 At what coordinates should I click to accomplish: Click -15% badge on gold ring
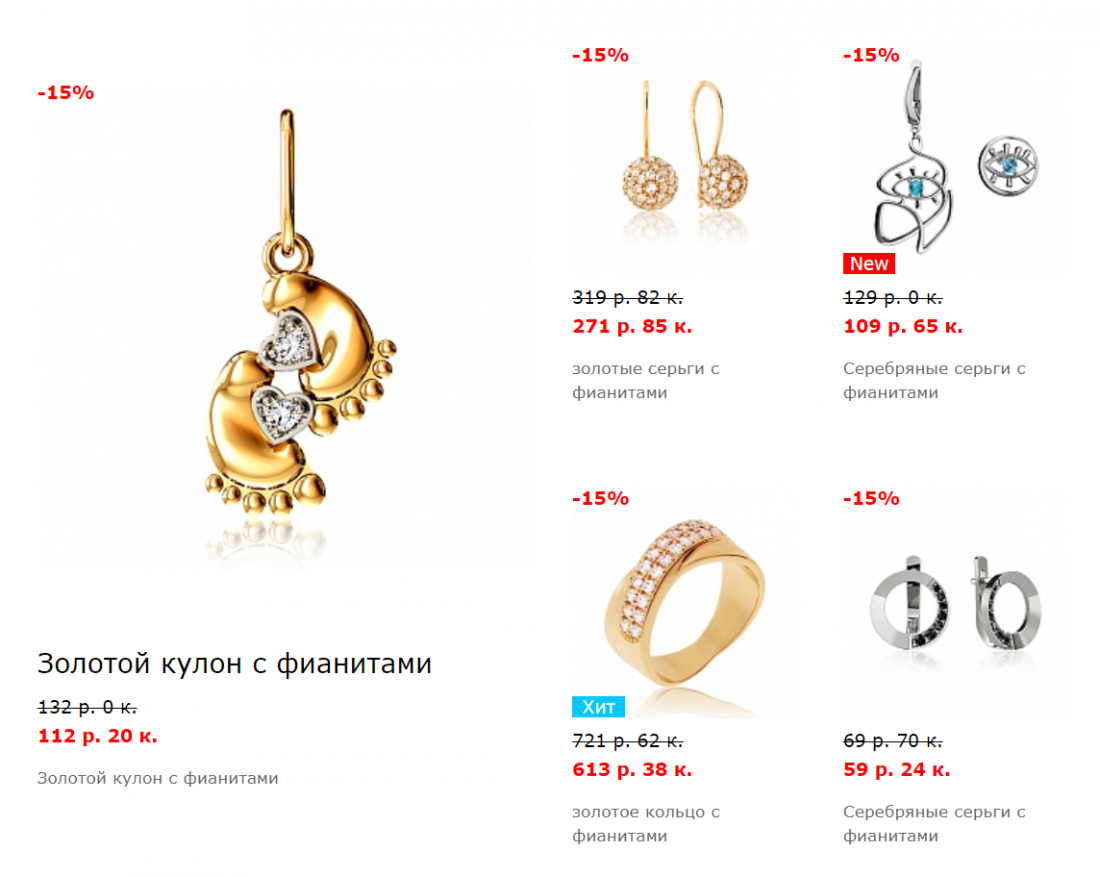pos(601,499)
